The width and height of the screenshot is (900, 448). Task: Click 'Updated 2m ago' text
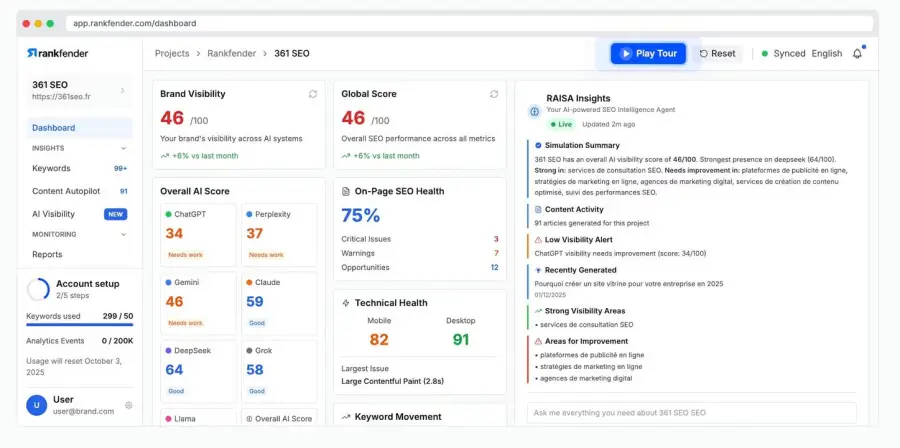pos(608,124)
